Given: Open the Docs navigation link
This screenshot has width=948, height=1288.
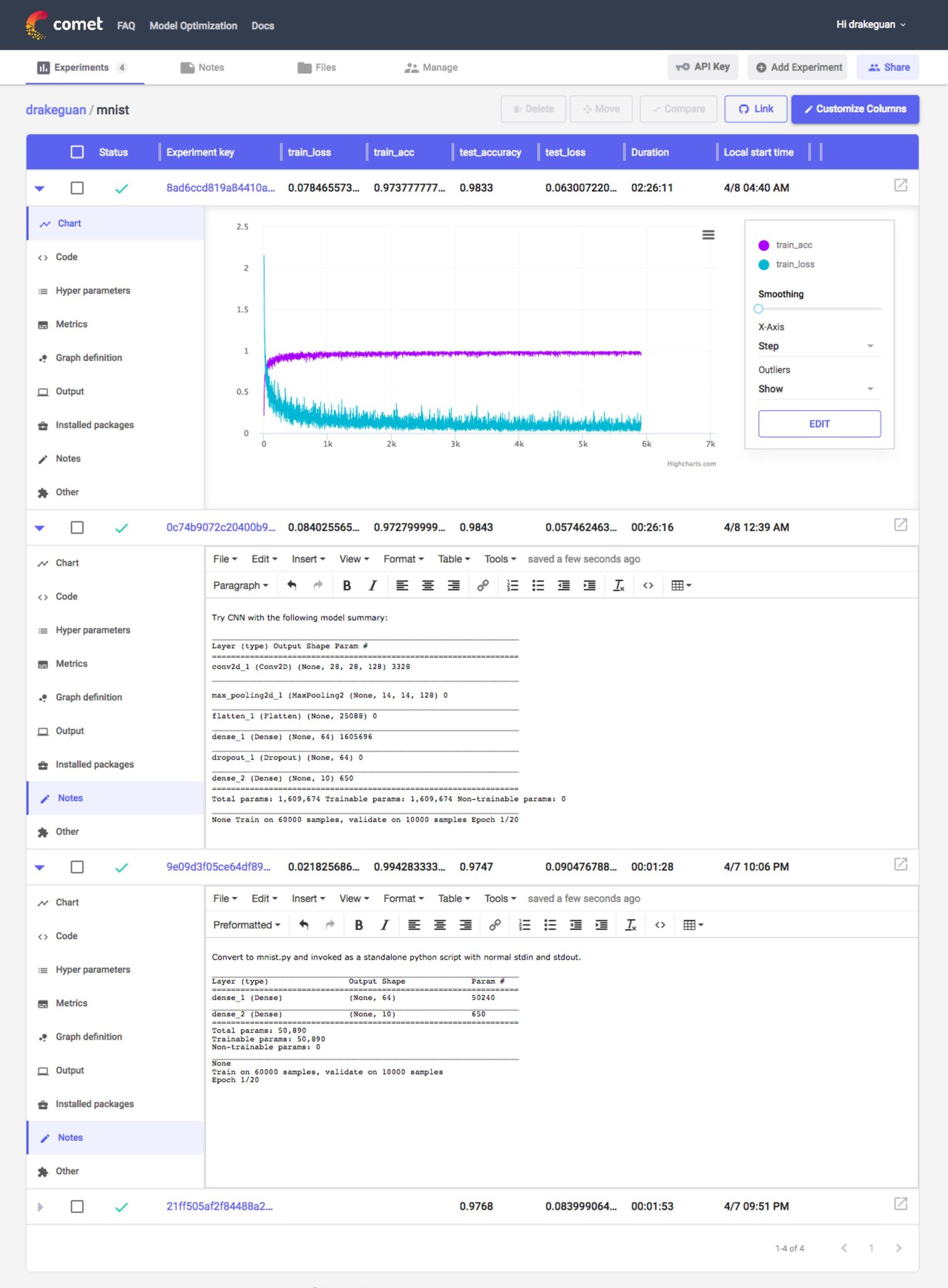Looking at the screenshot, I should pyautogui.click(x=263, y=26).
